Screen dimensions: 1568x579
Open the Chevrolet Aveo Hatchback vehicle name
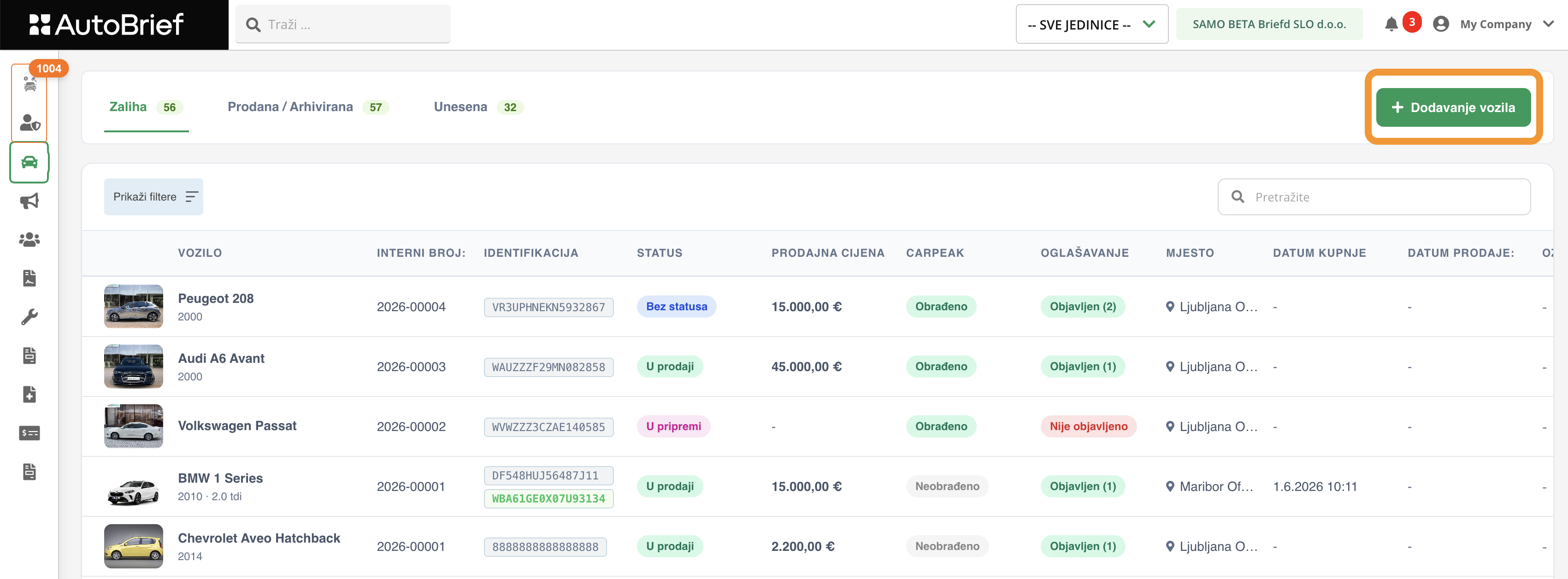tap(259, 538)
